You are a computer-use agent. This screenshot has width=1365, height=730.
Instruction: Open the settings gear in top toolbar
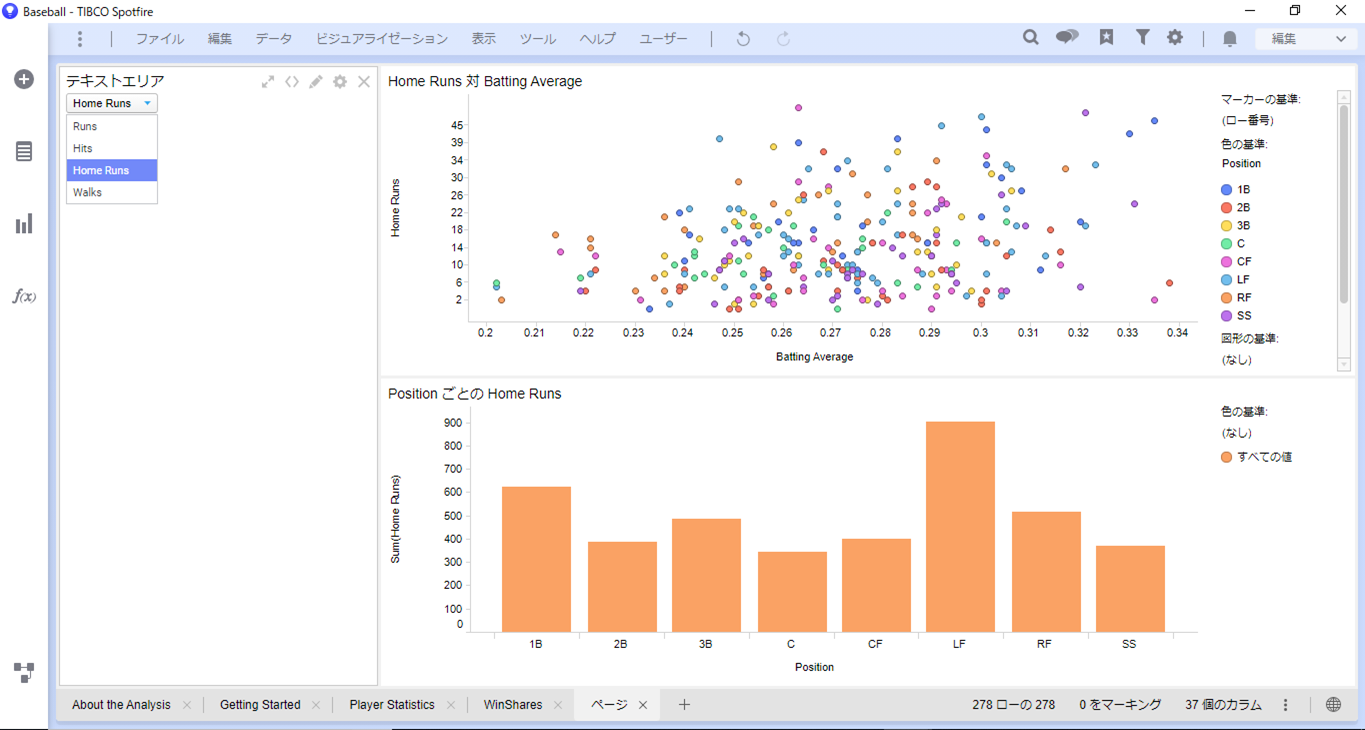click(x=1175, y=38)
